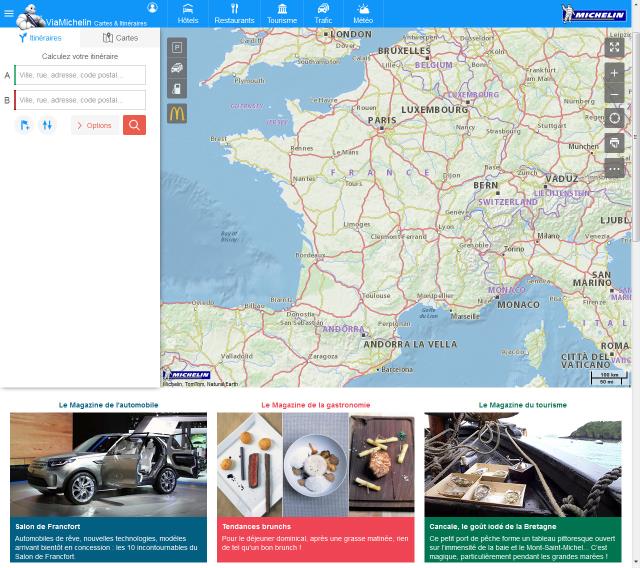Switch map to fullscreen
This screenshot has height=568, width=640.
(x=614, y=47)
